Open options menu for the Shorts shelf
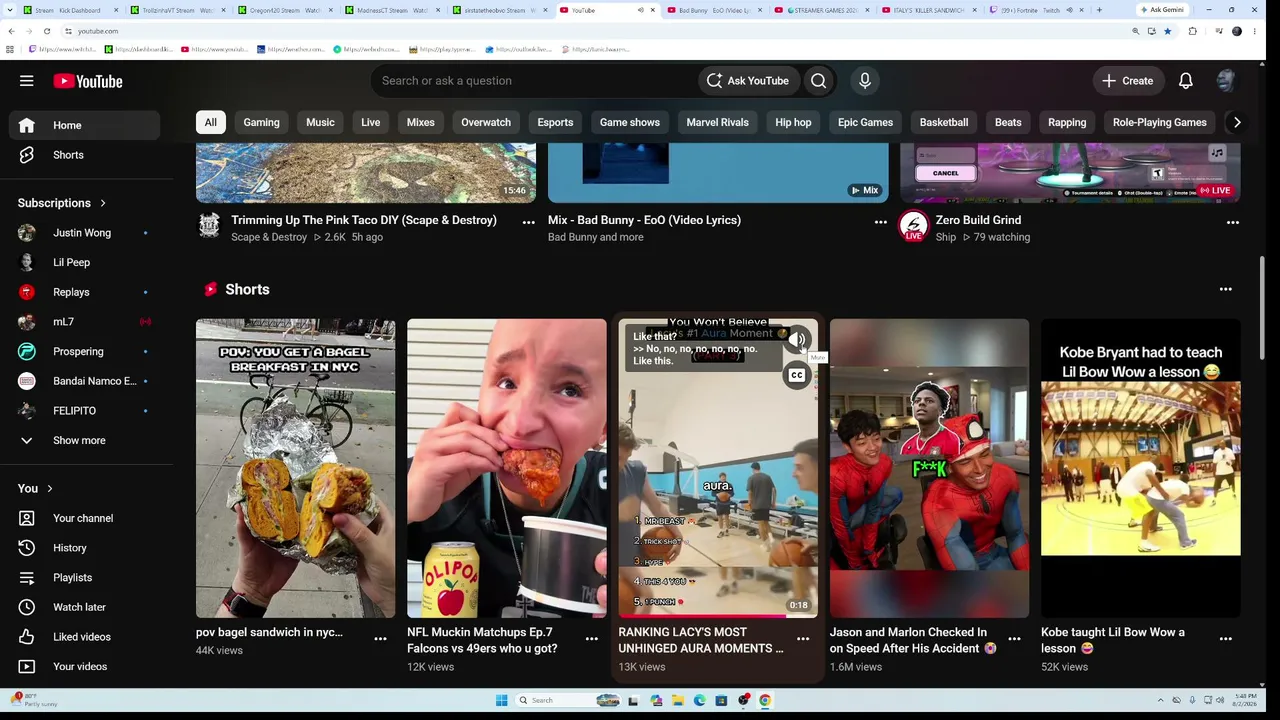This screenshot has width=1280, height=720. click(1225, 289)
